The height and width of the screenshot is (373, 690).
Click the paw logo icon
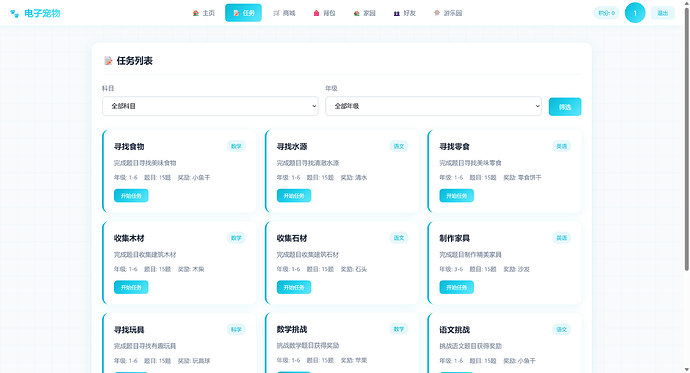coord(15,14)
